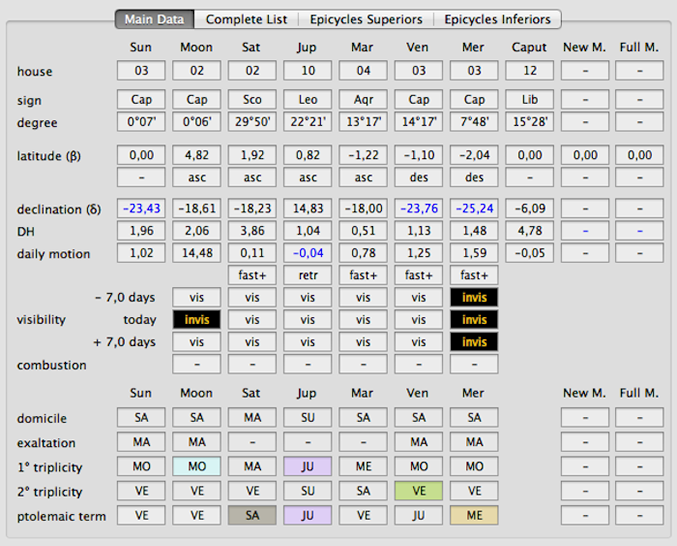
Task: Click the Ven ptolemaic term cell JU
Action: [419, 515]
